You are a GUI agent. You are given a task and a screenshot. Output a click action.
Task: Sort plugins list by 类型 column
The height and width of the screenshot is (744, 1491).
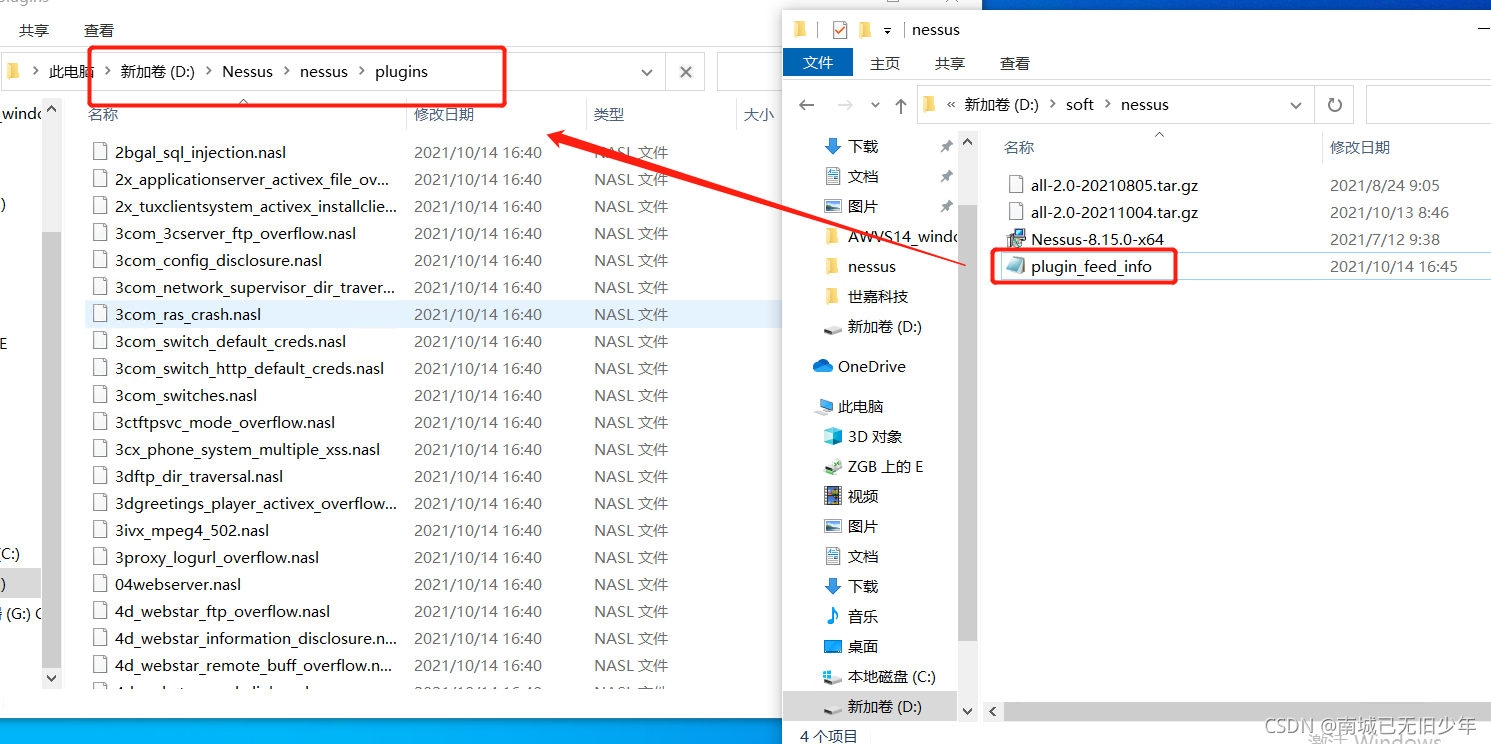tap(608, 114)
